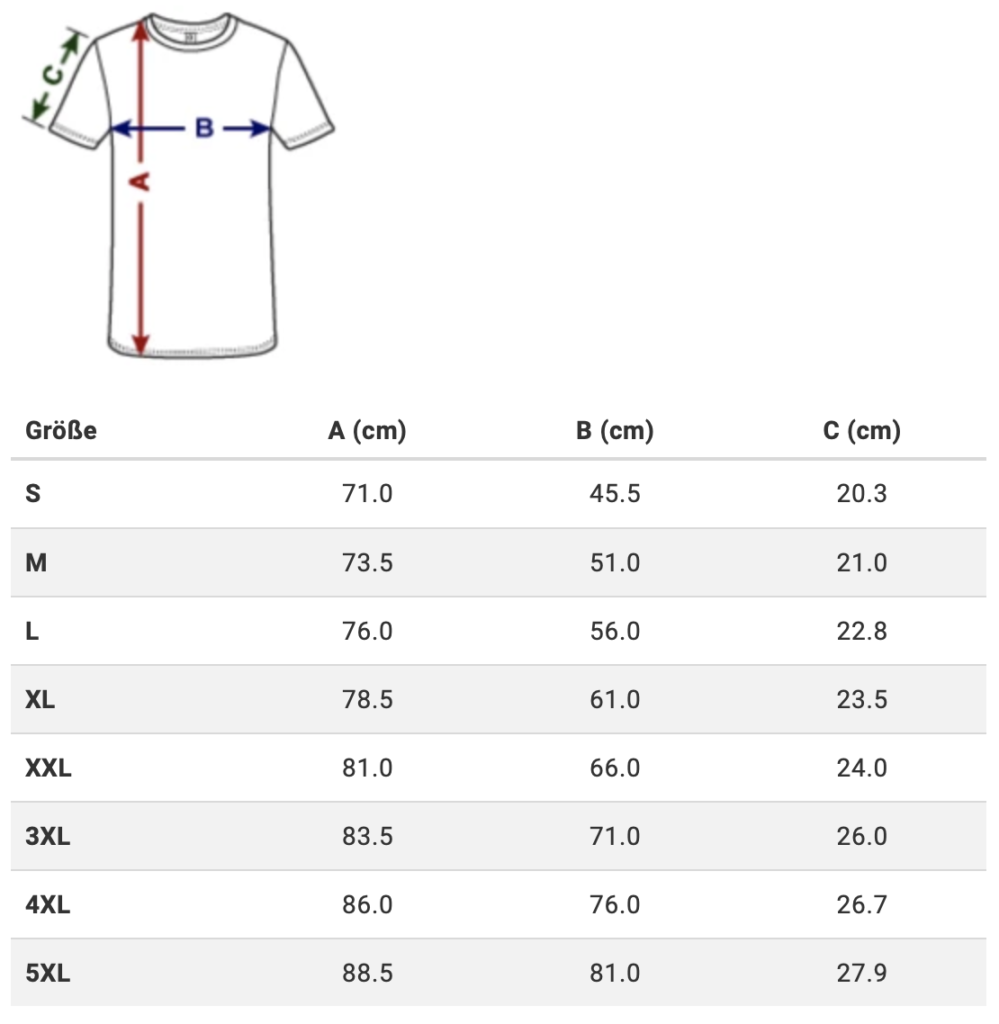Select the S size row label
The height and width of the screenshot is (1024, 999).
33,494
